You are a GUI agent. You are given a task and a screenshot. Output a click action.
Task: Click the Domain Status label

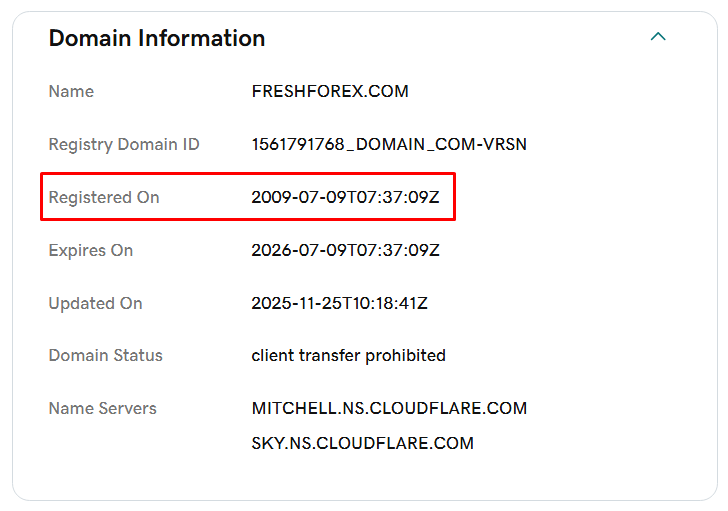[106, 355]
